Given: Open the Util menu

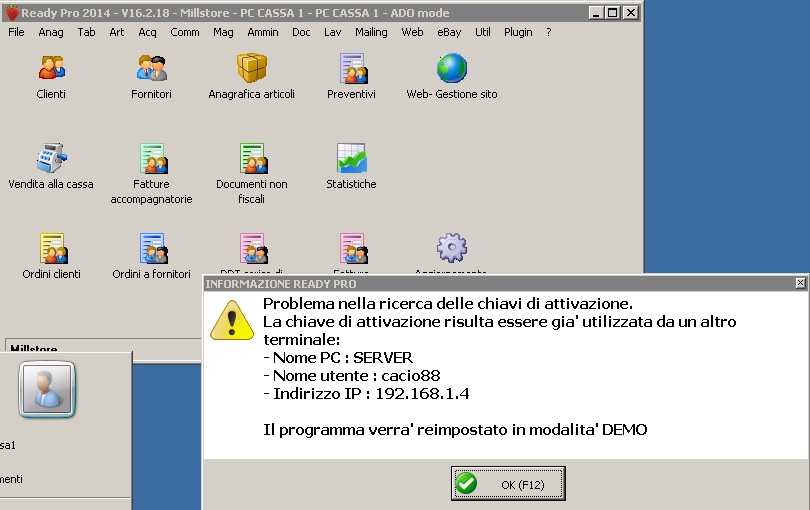Looking at the screenshot, I should point(482,32).
